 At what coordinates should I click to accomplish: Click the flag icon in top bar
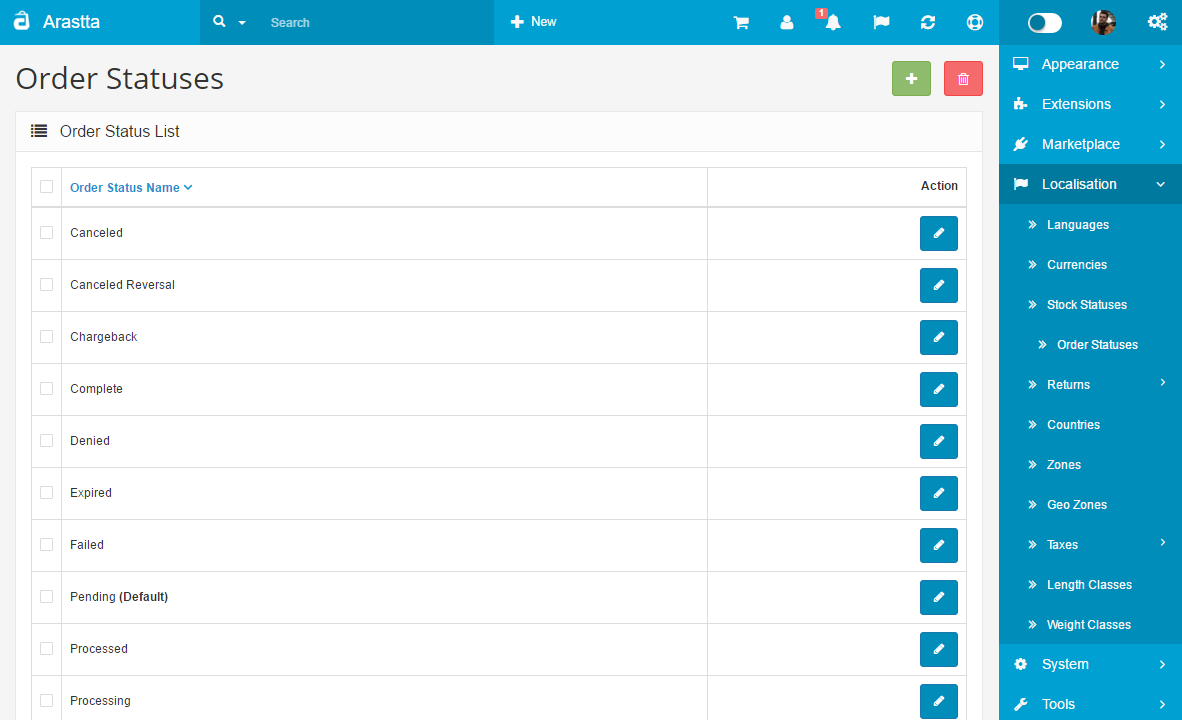(x=881, y=23)
